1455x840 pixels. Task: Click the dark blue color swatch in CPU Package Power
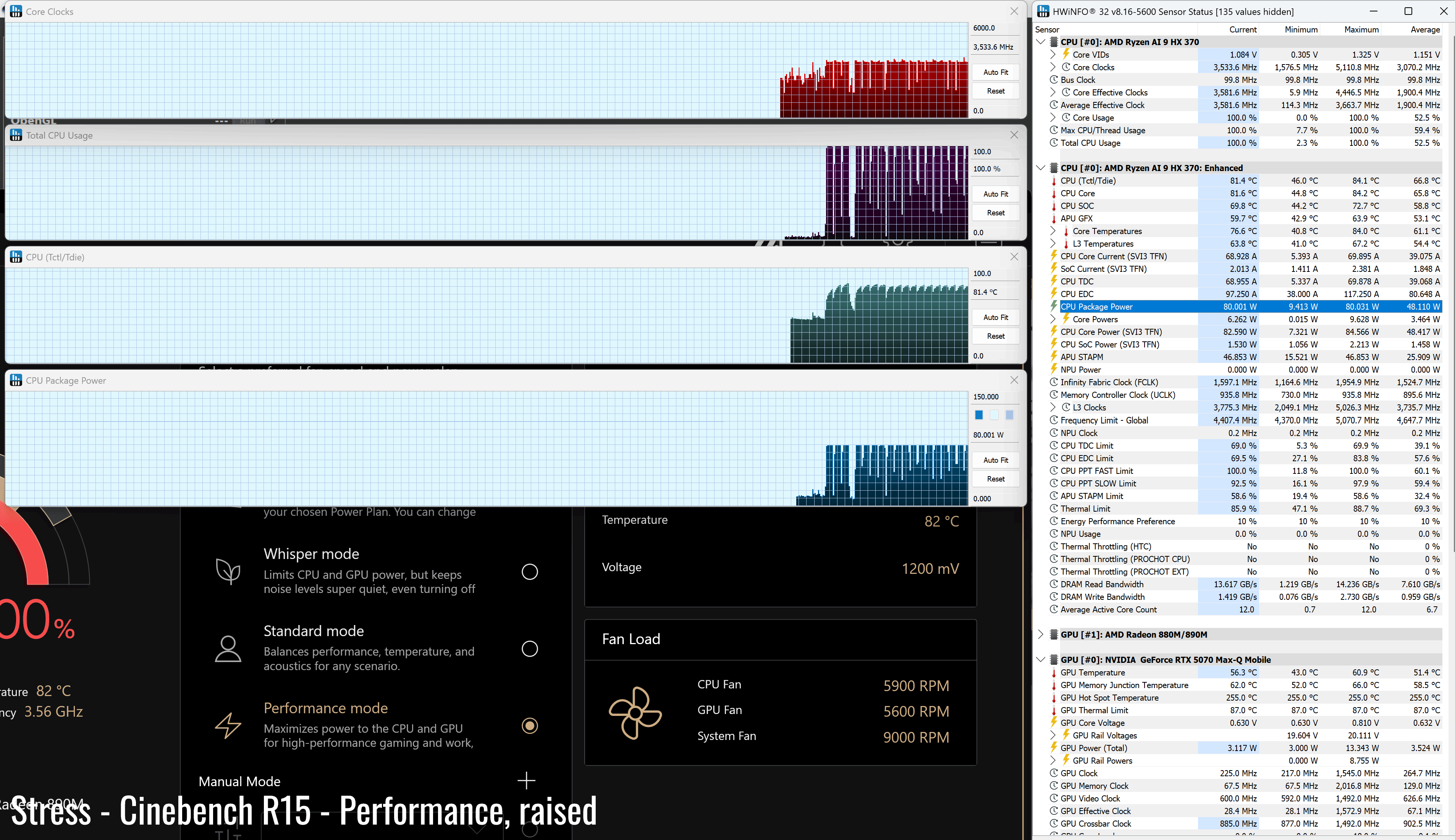(979, 415)
